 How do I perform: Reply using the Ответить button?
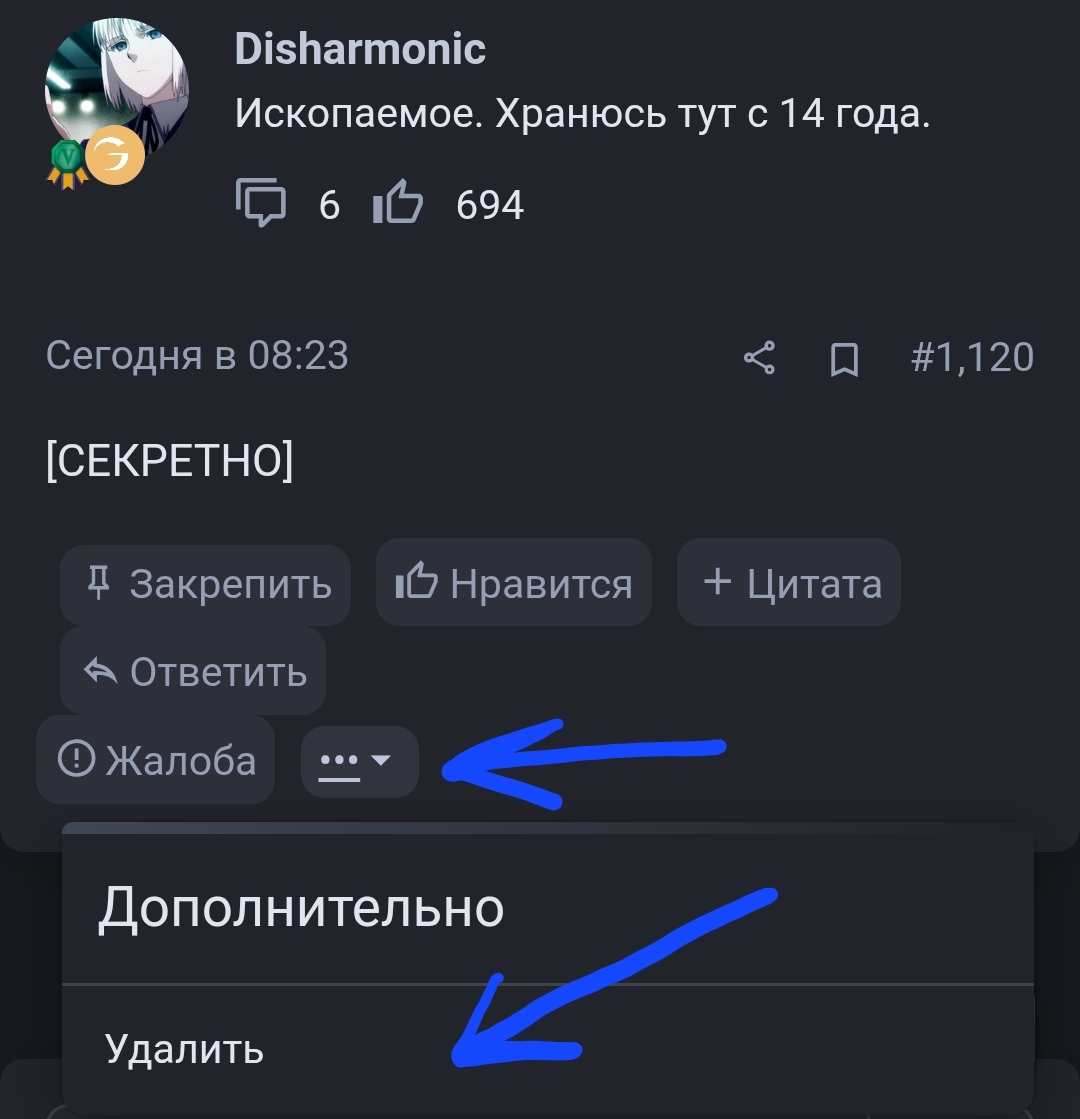193,672
